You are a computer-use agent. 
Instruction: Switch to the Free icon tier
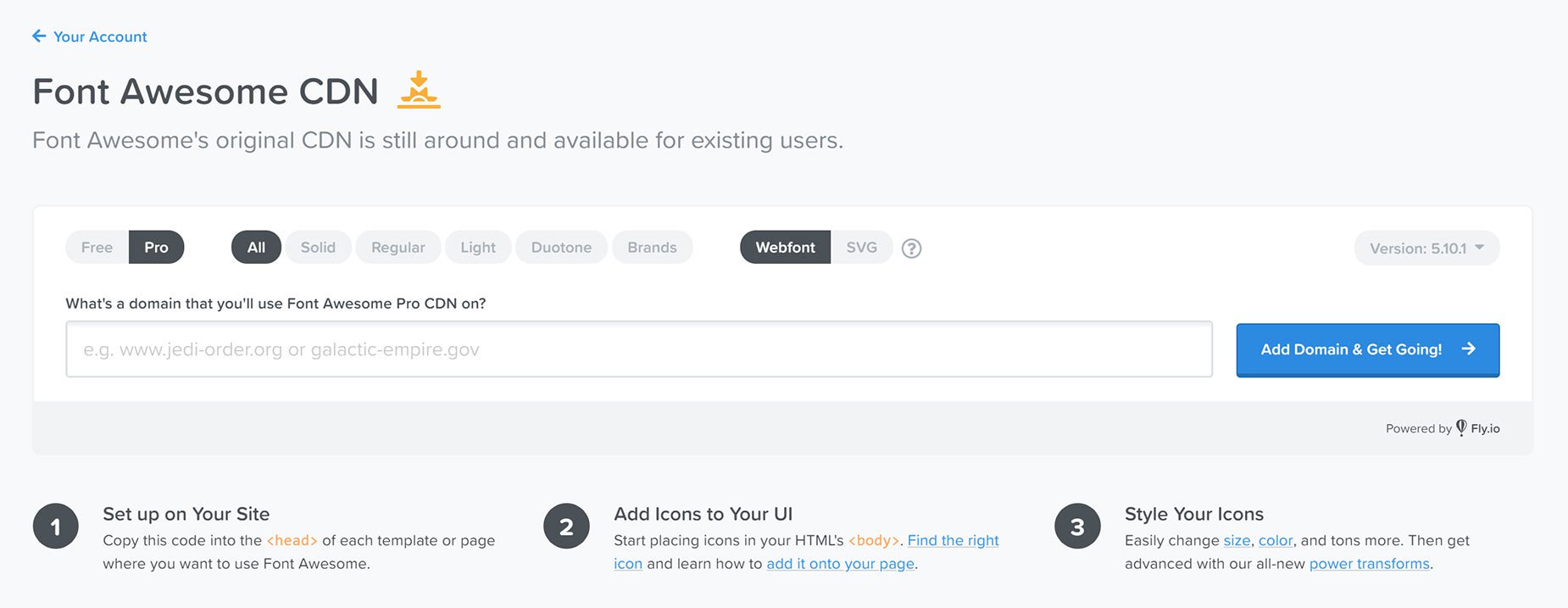96,247
